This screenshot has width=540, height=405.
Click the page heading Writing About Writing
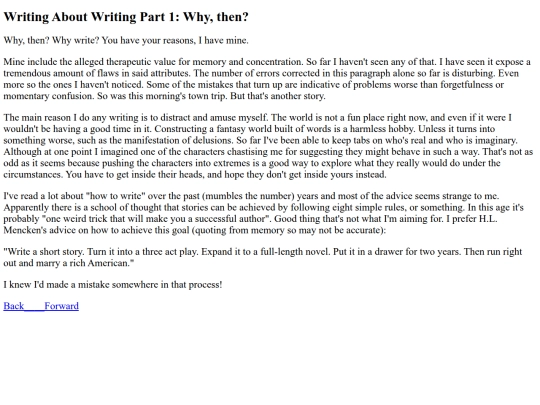[x=126, y=17]
